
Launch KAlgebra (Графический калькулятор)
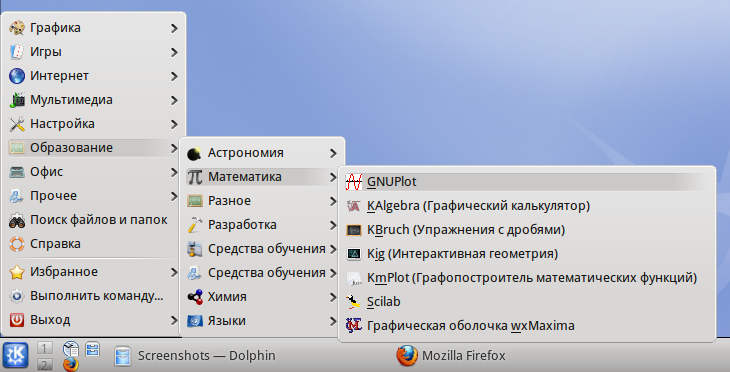[527, 206]
